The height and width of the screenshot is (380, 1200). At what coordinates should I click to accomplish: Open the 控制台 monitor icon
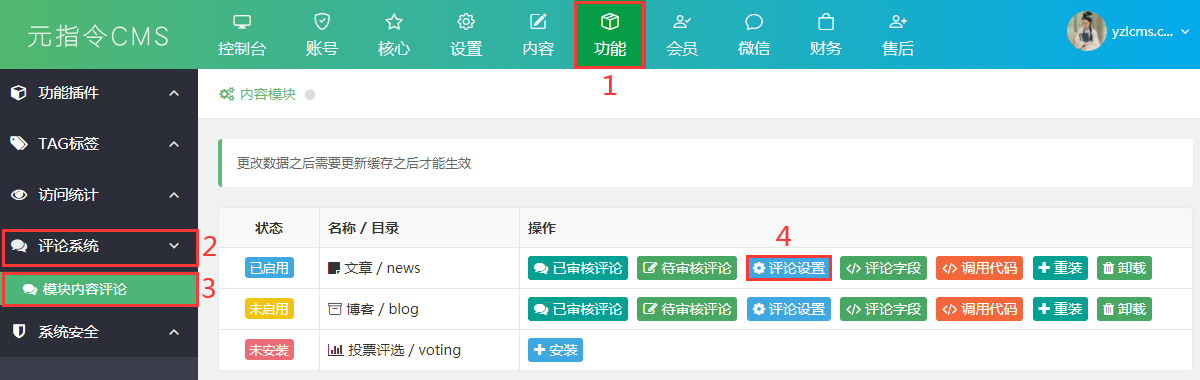pyautogui.click(x=241, y=21)
